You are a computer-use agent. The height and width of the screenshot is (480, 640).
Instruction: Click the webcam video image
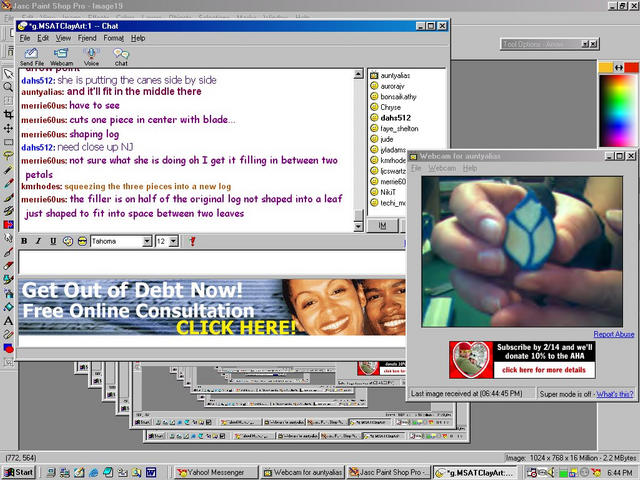522,251
